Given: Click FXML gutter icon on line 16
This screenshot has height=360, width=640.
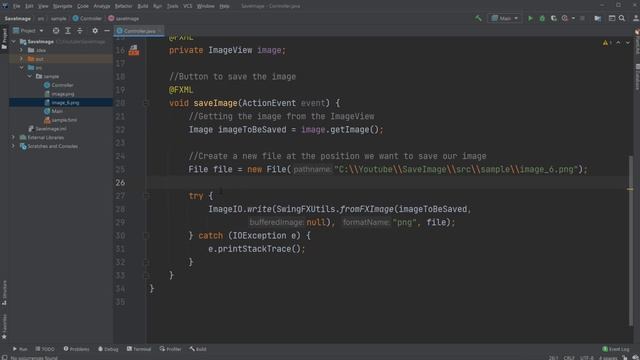Looking at the screenshot, I should tap(134, 50).
